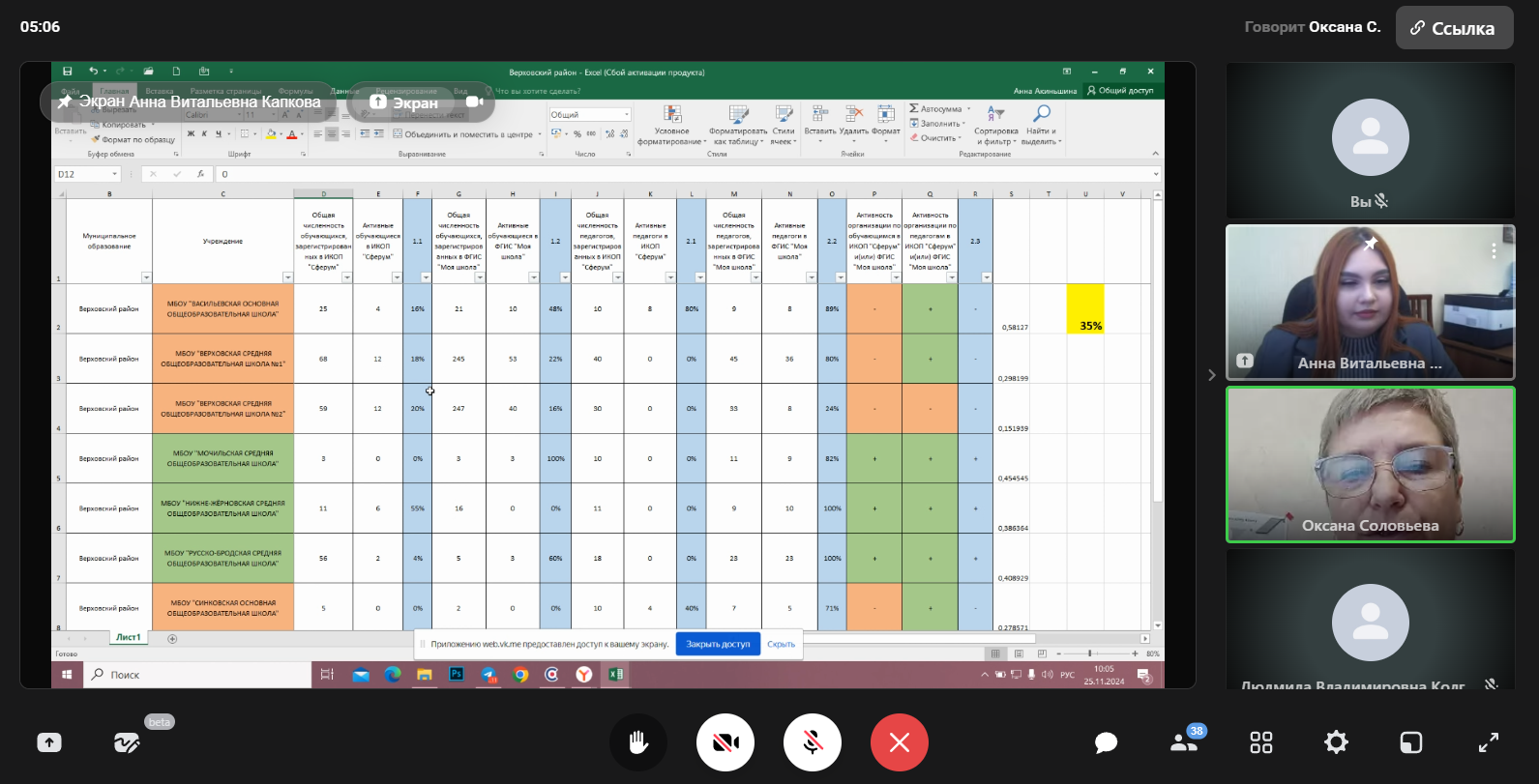Open the beta whiteboard tool

[x=127, y=742]
